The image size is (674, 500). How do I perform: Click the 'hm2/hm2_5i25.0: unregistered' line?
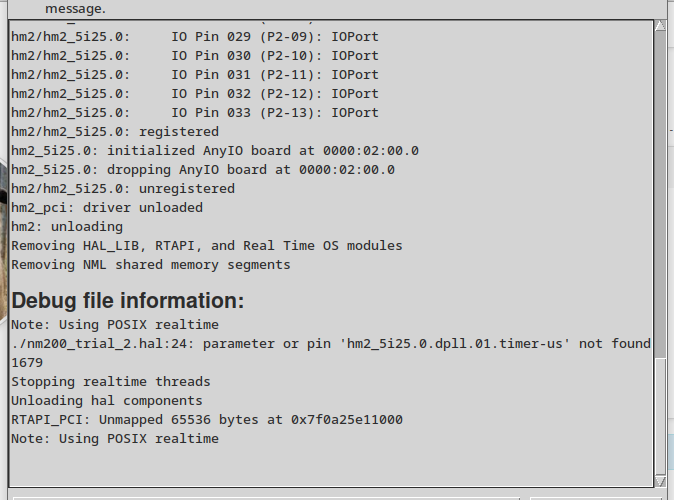point(123,189)
